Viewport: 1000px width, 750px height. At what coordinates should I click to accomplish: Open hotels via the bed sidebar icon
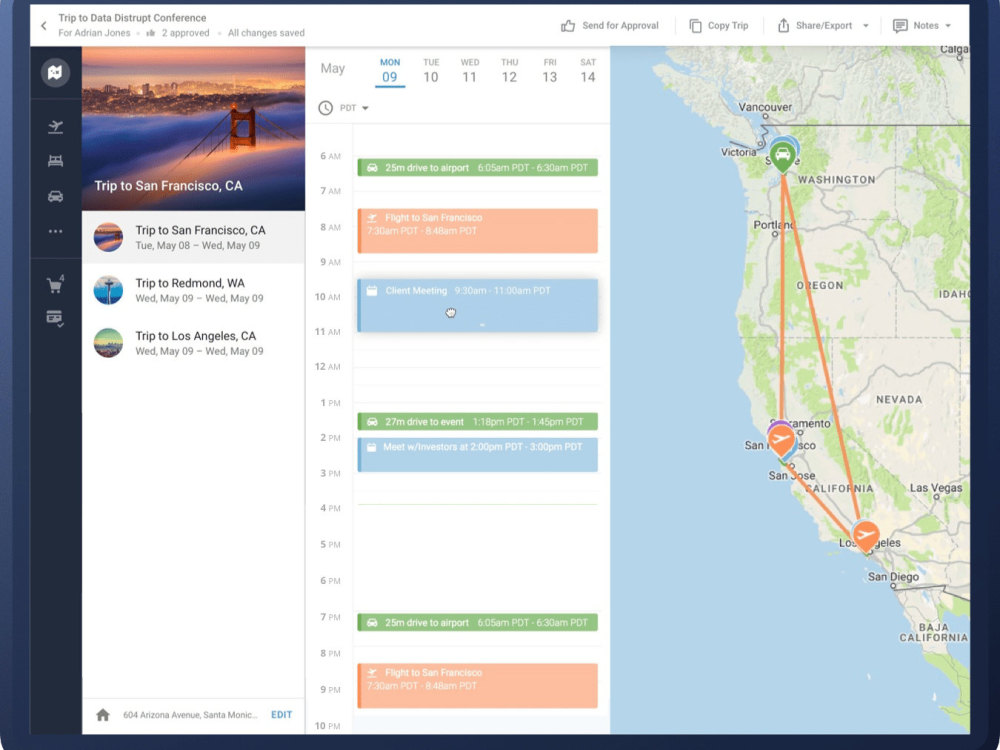click(55, 161)
